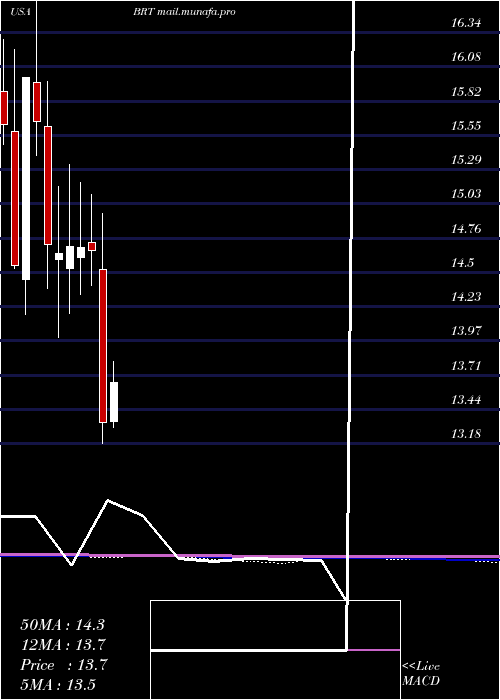Screen dimensions: 500x700
Task: Click the 16.08 price axis label
Action: [466, 57]
